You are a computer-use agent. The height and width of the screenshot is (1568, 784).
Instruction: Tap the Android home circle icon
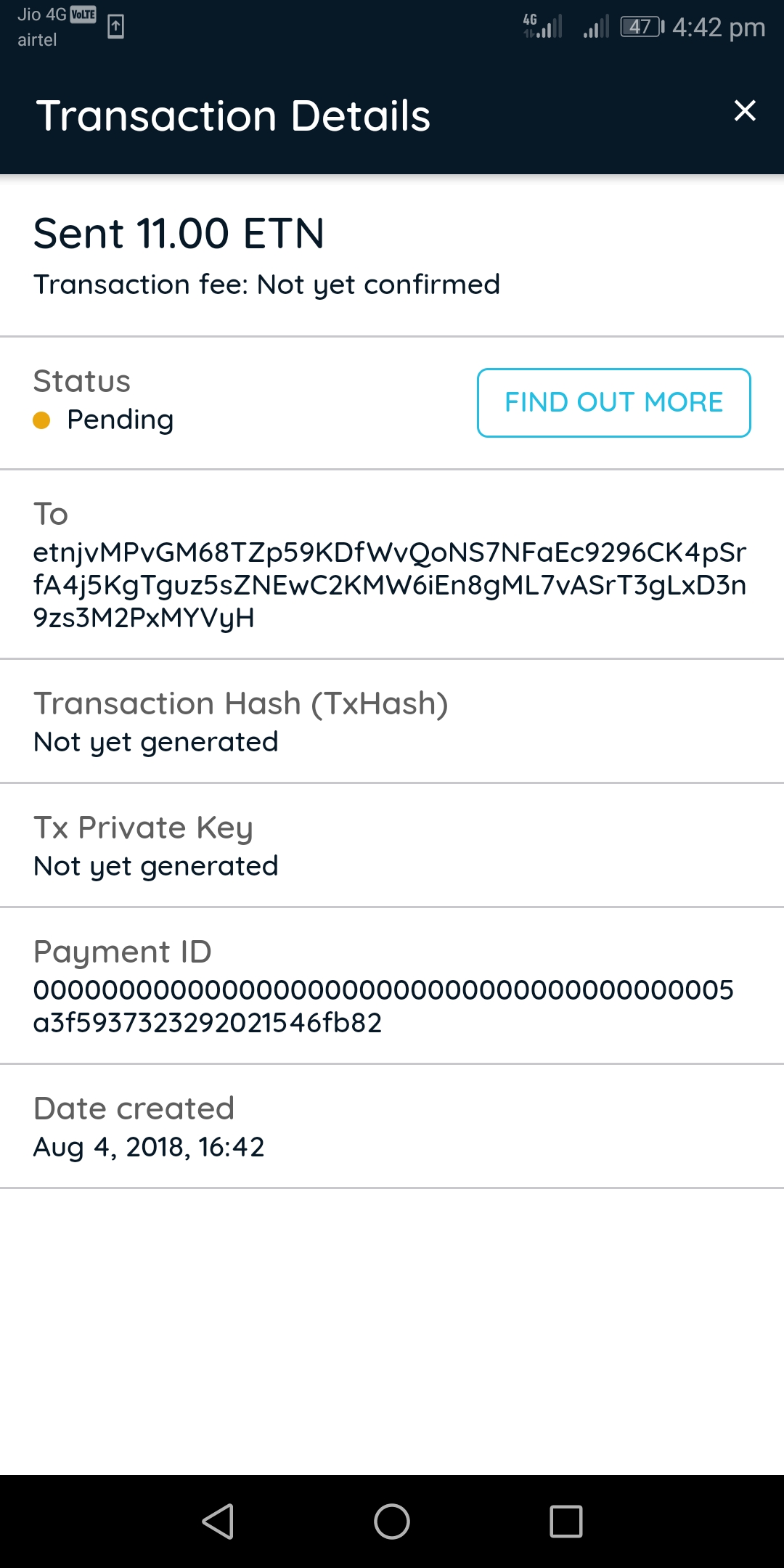(392, 1522)
